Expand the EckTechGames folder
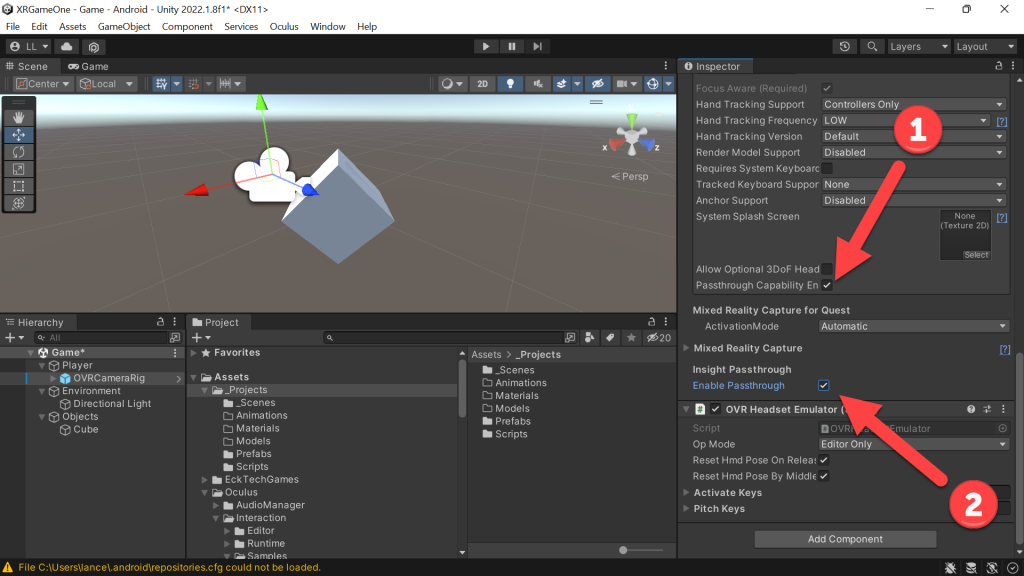The width and height of the screenshot is (1024, 576). coord(205,480)
